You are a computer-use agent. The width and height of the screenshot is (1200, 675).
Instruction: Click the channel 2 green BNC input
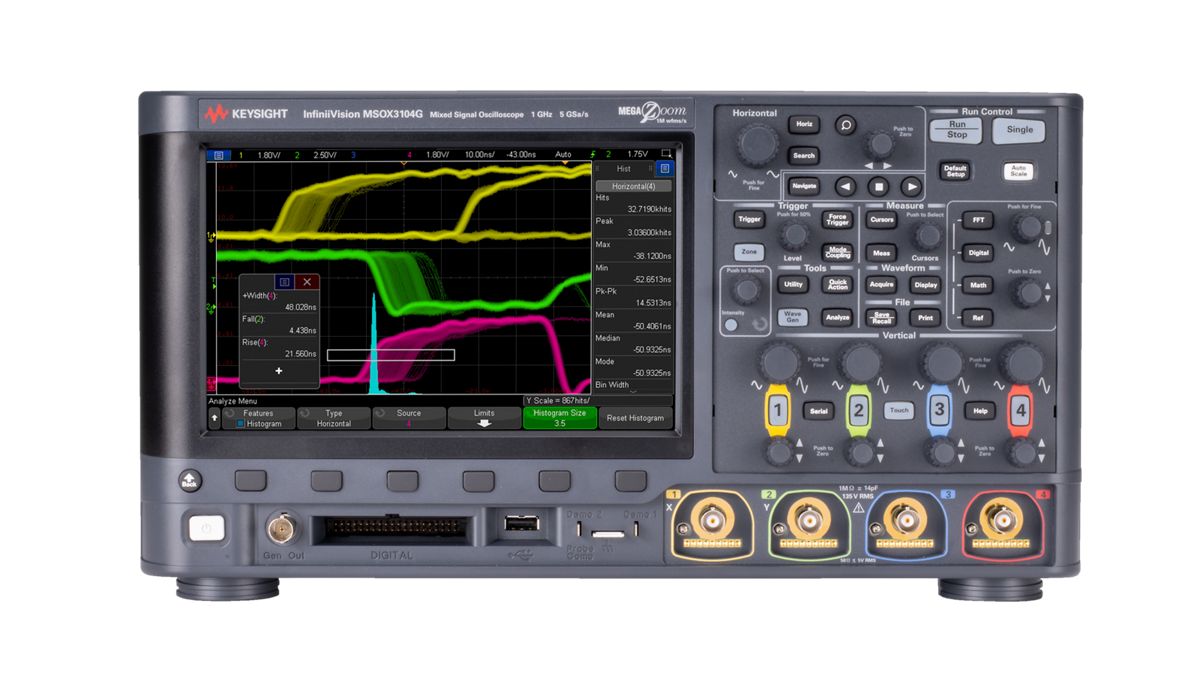coord(808,520)
